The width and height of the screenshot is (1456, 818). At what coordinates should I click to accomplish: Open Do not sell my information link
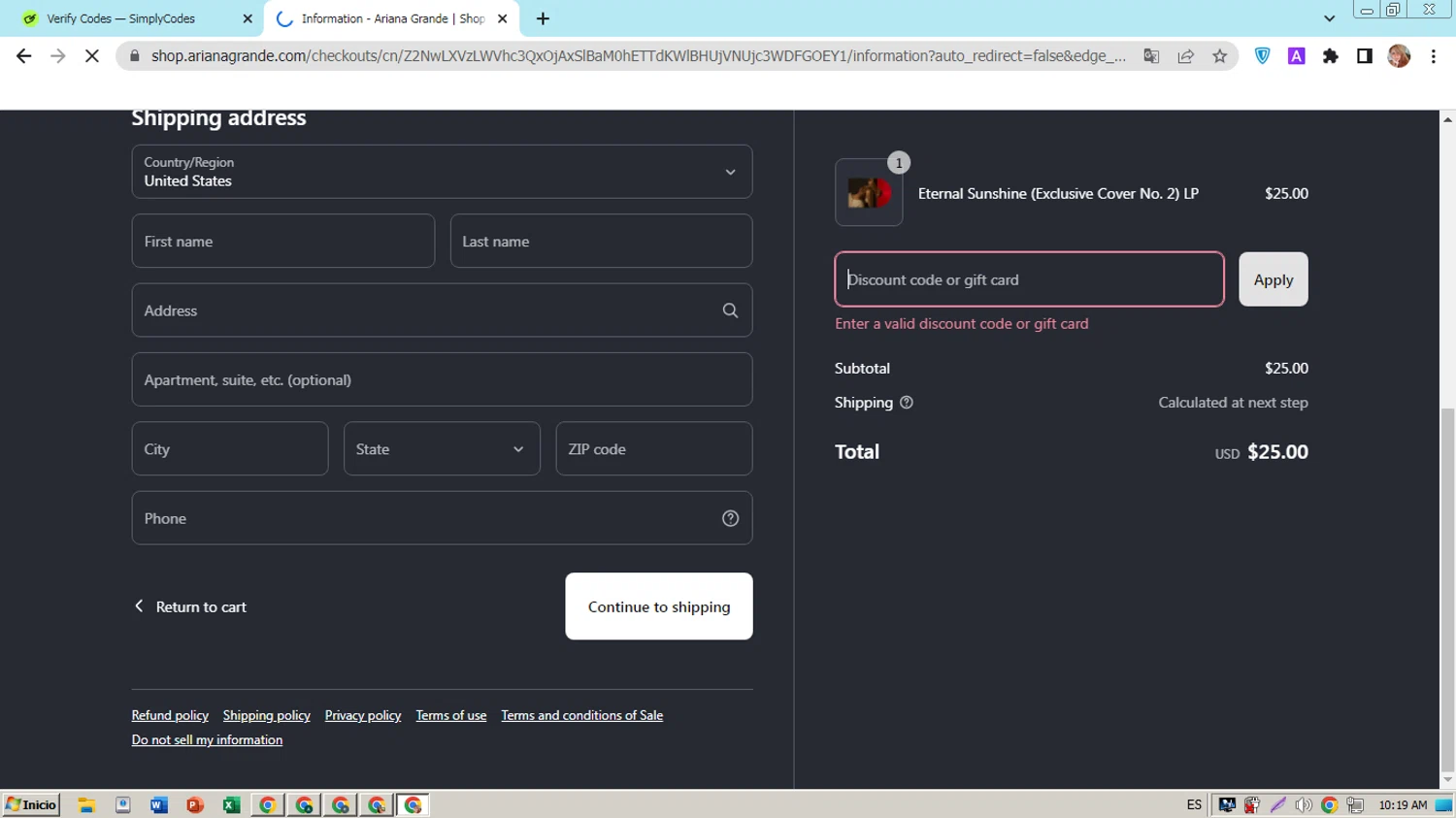tap(207, 739)
